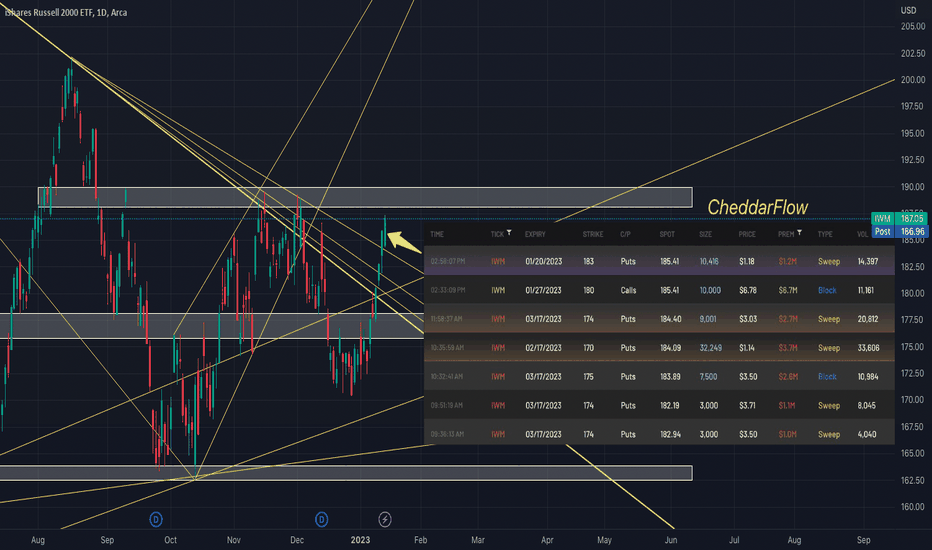Click the $6.7M premium value
This screenshot has width=932, height=550.
click(788, 290)
